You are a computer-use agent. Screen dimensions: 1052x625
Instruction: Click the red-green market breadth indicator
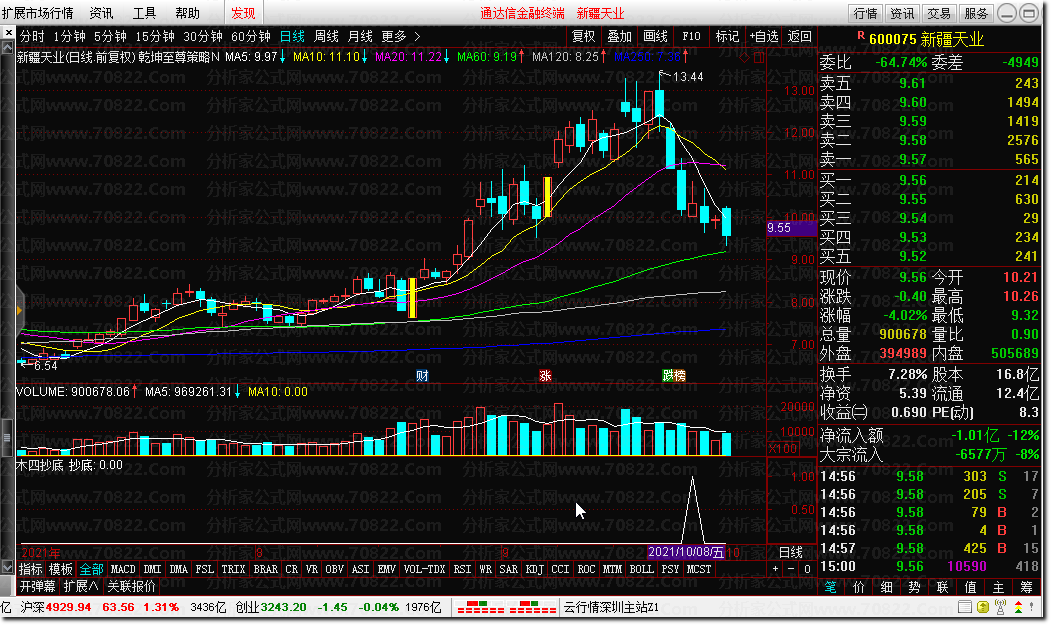[505, 608]
